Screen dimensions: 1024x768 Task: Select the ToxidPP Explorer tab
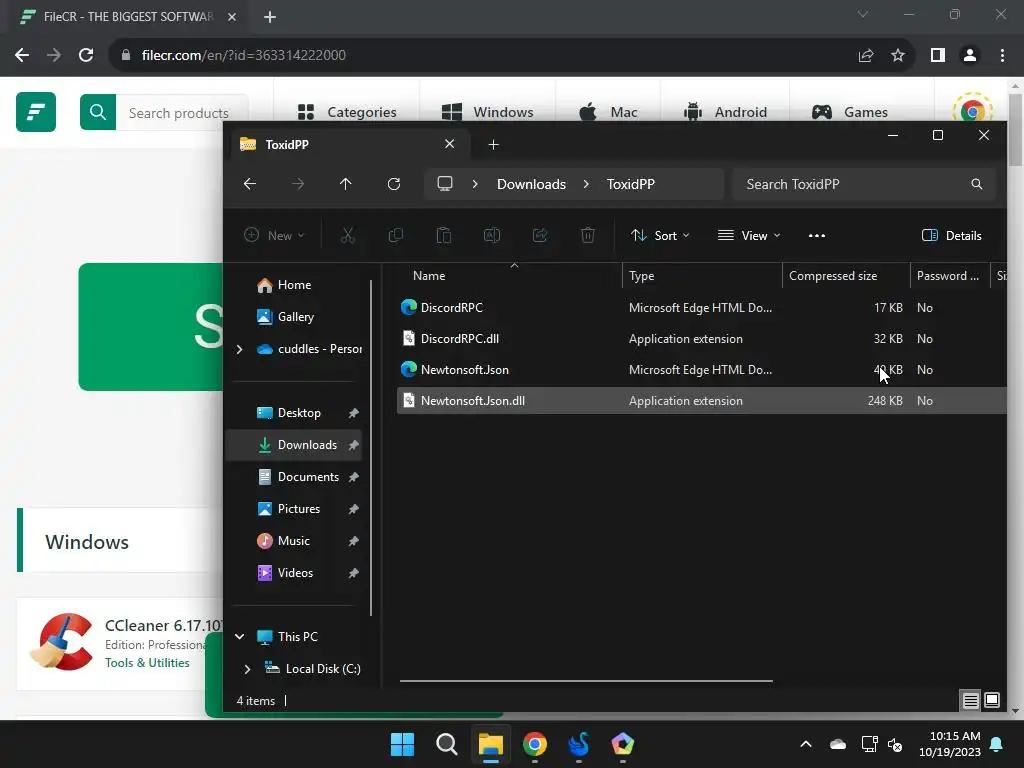(350, 144)
